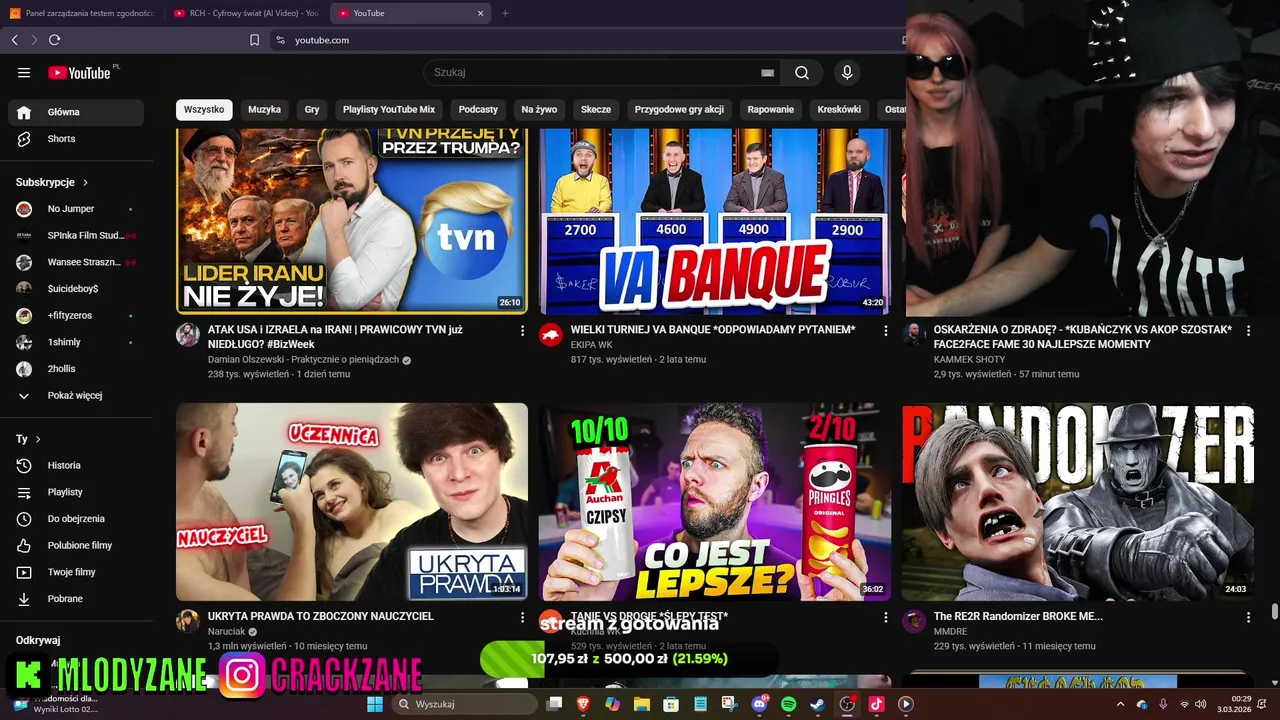Open No Jumper subscription channel
Image resolution: width=1280 pixels, height=720 pixels.
[x=76, y=209]
